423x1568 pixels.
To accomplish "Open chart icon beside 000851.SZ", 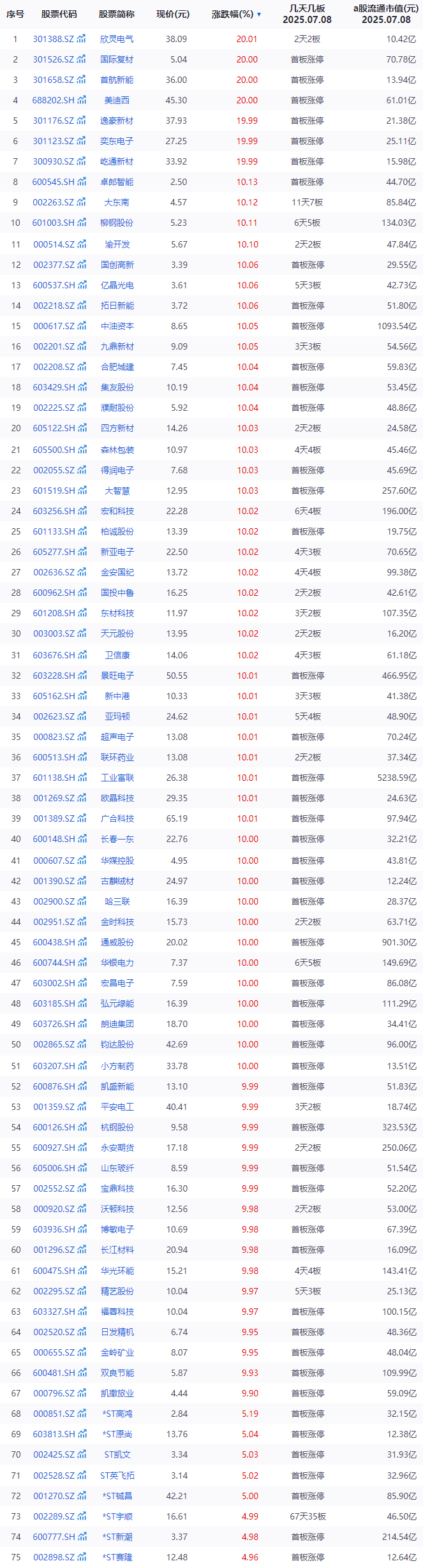I will [82, 1414].
